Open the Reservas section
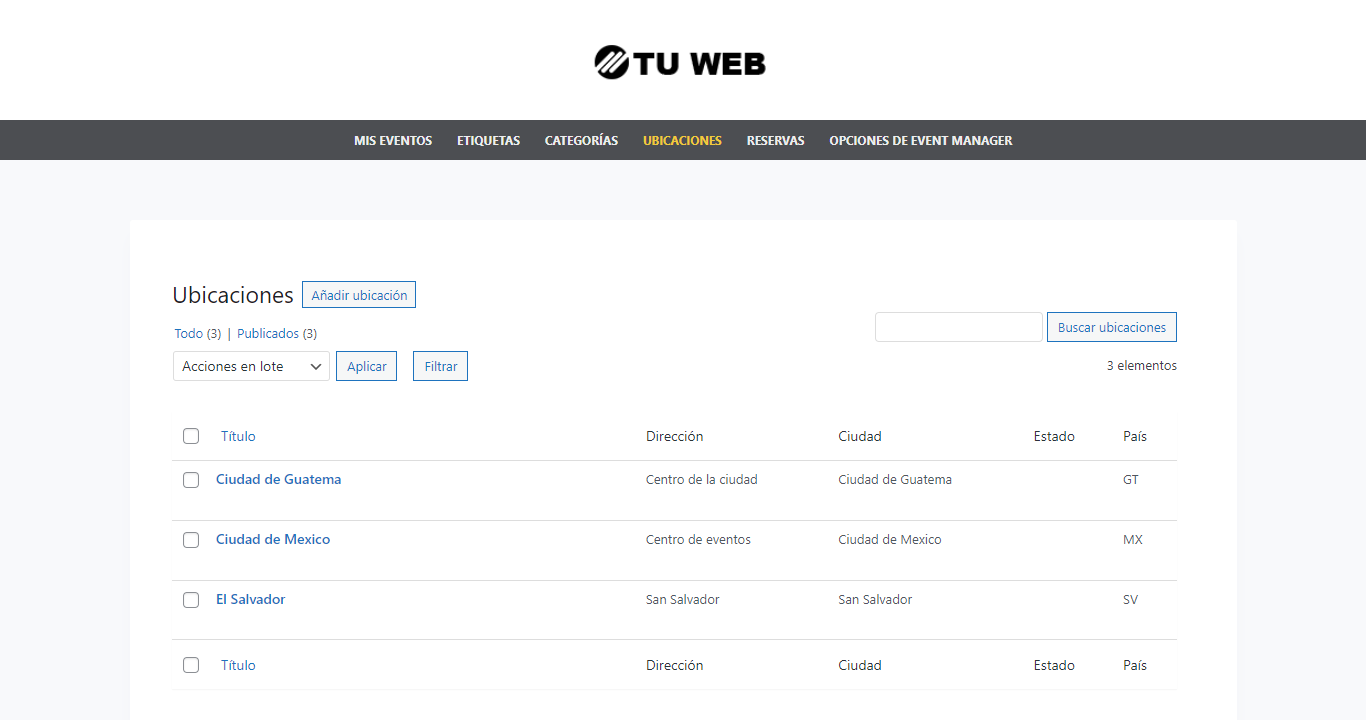 tap(775, 140)
